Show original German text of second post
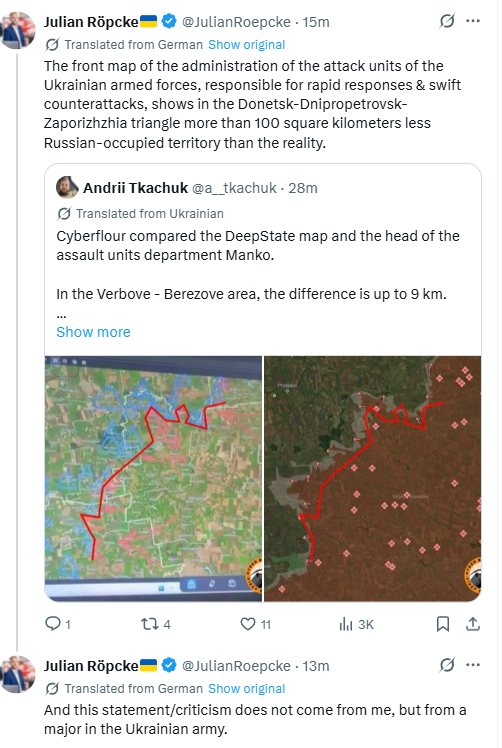The image size is (502, 748). pos(247,688)
